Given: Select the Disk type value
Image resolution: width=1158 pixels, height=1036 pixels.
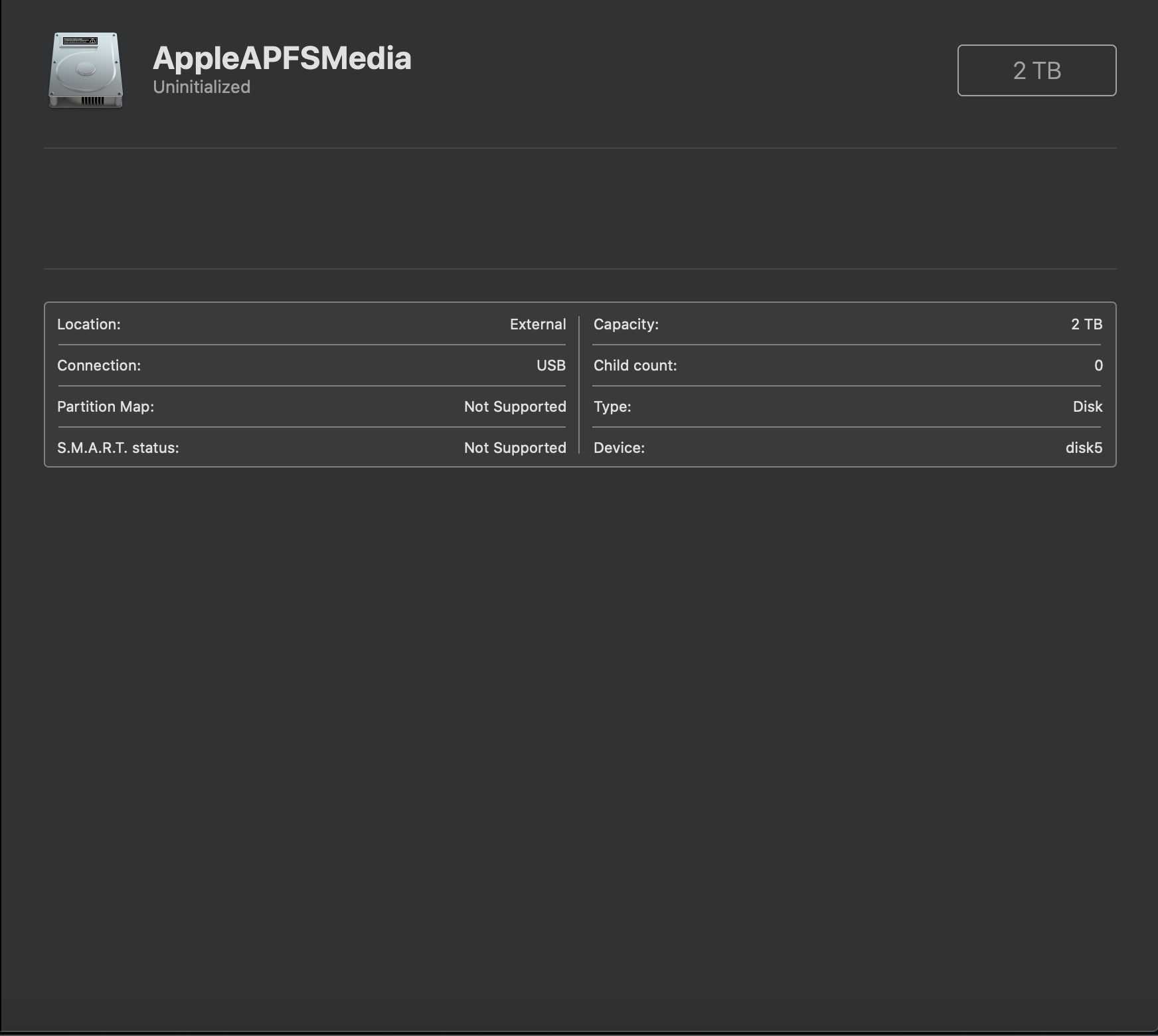Looking at the screenshot, I should point(1088,406).
